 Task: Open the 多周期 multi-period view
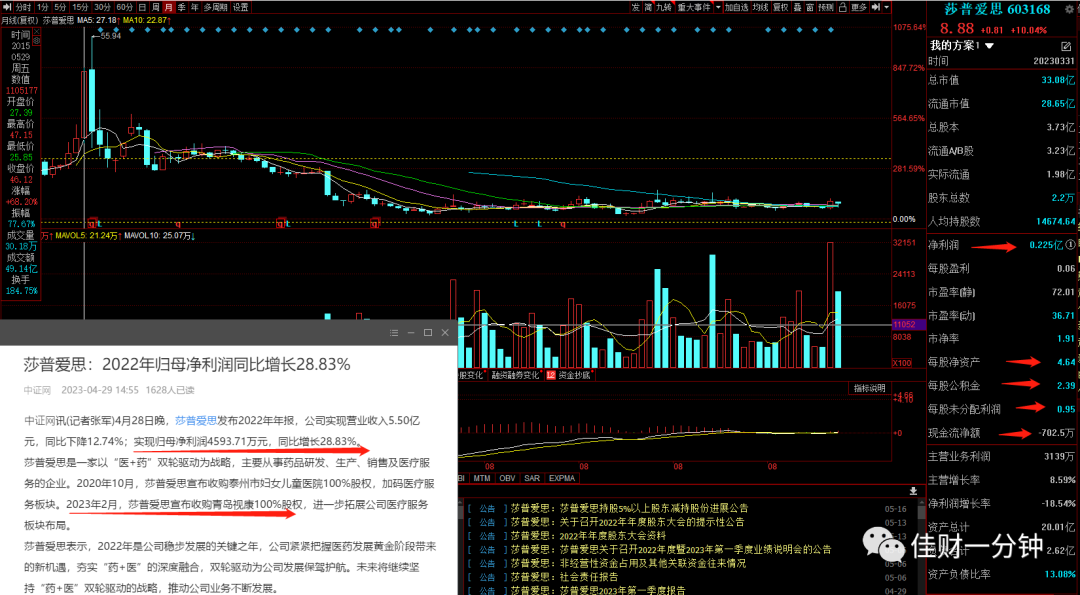(215, 7)
